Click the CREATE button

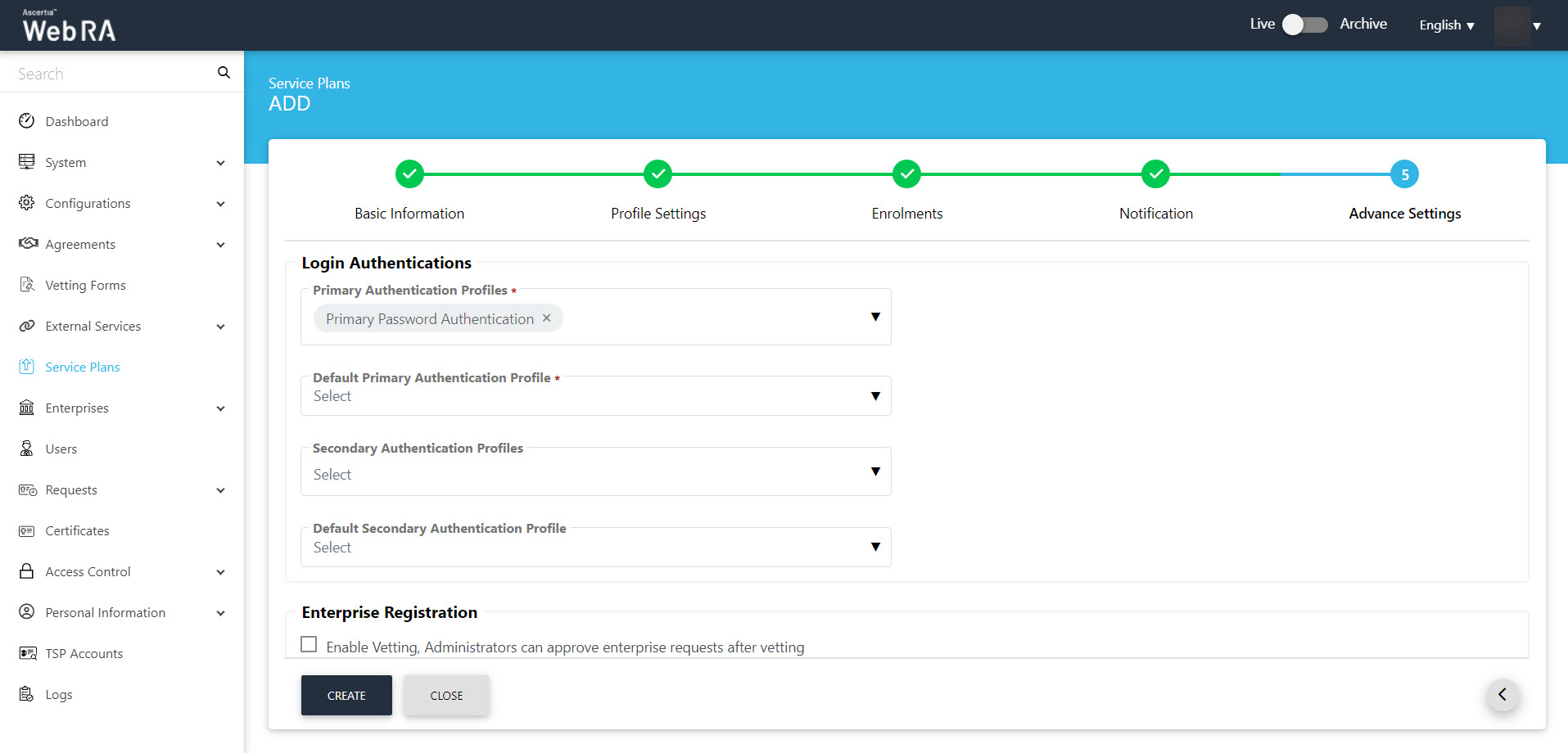[346, 695]
